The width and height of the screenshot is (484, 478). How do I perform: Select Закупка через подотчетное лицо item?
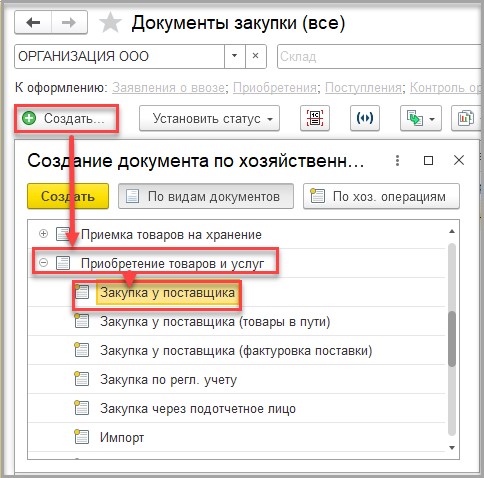click(198, 408)
